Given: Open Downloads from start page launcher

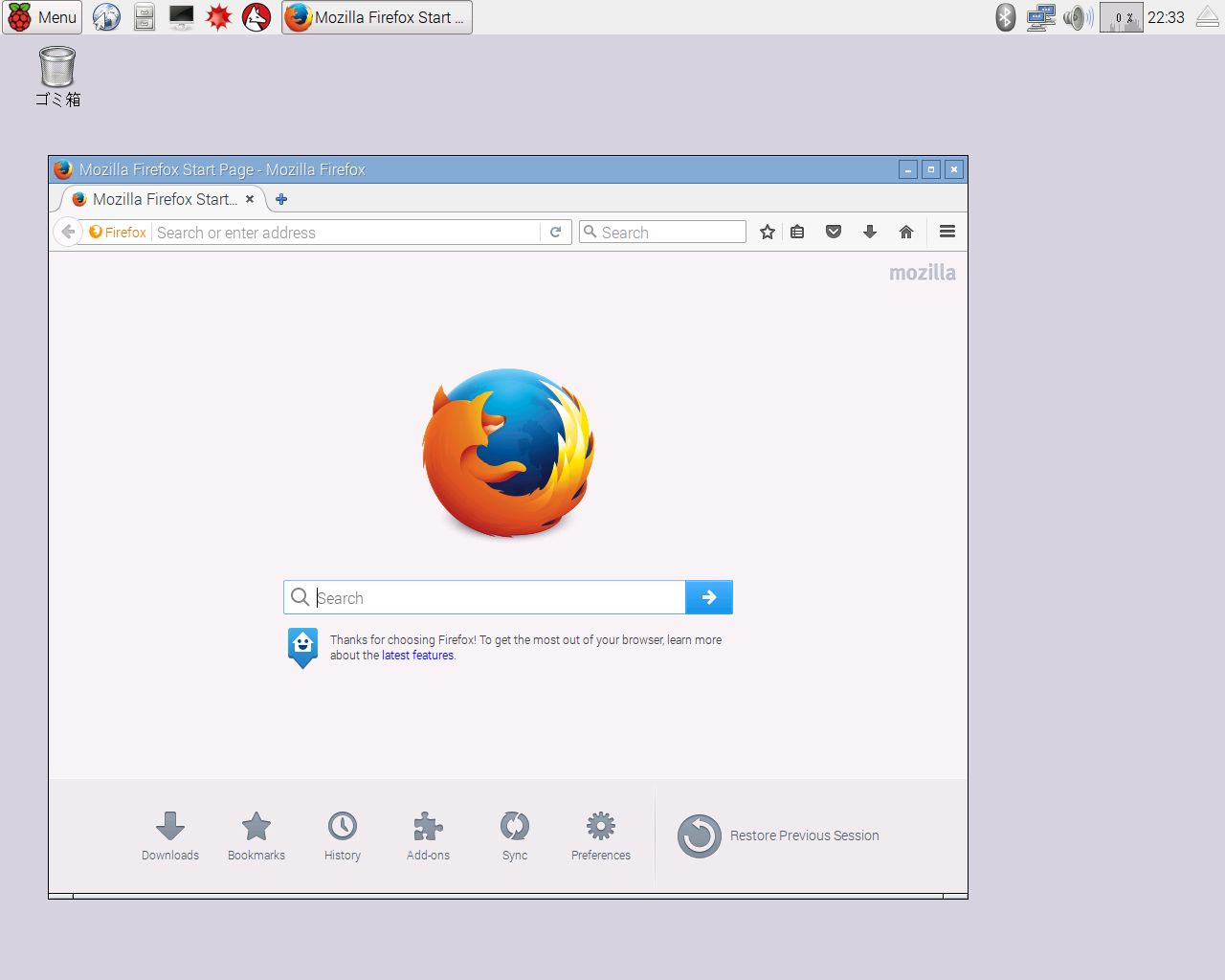Looking at the screenshot, I should coord(170,835).
